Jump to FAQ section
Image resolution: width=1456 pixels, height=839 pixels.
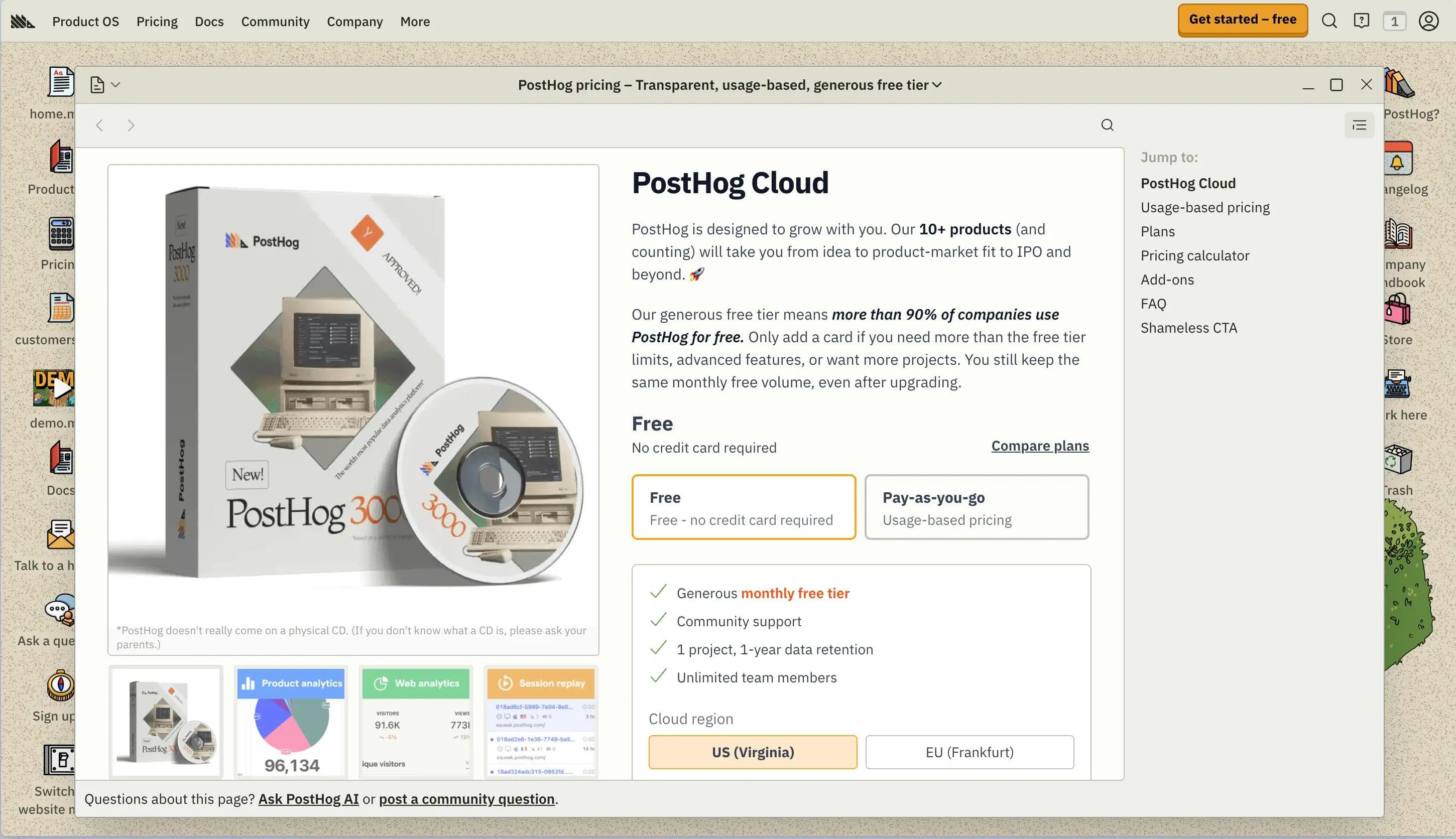(x=1153, y=304)
